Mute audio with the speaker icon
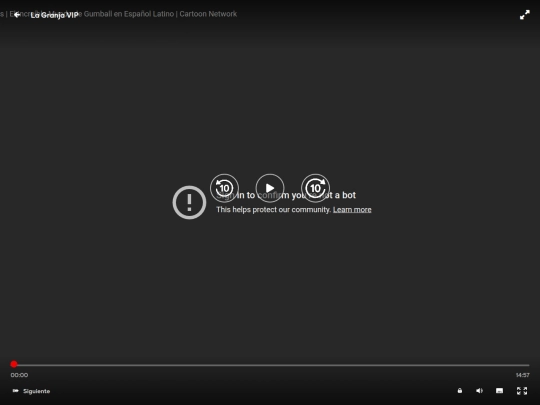This screenshot has width=540, height=405. pos(479,391)
